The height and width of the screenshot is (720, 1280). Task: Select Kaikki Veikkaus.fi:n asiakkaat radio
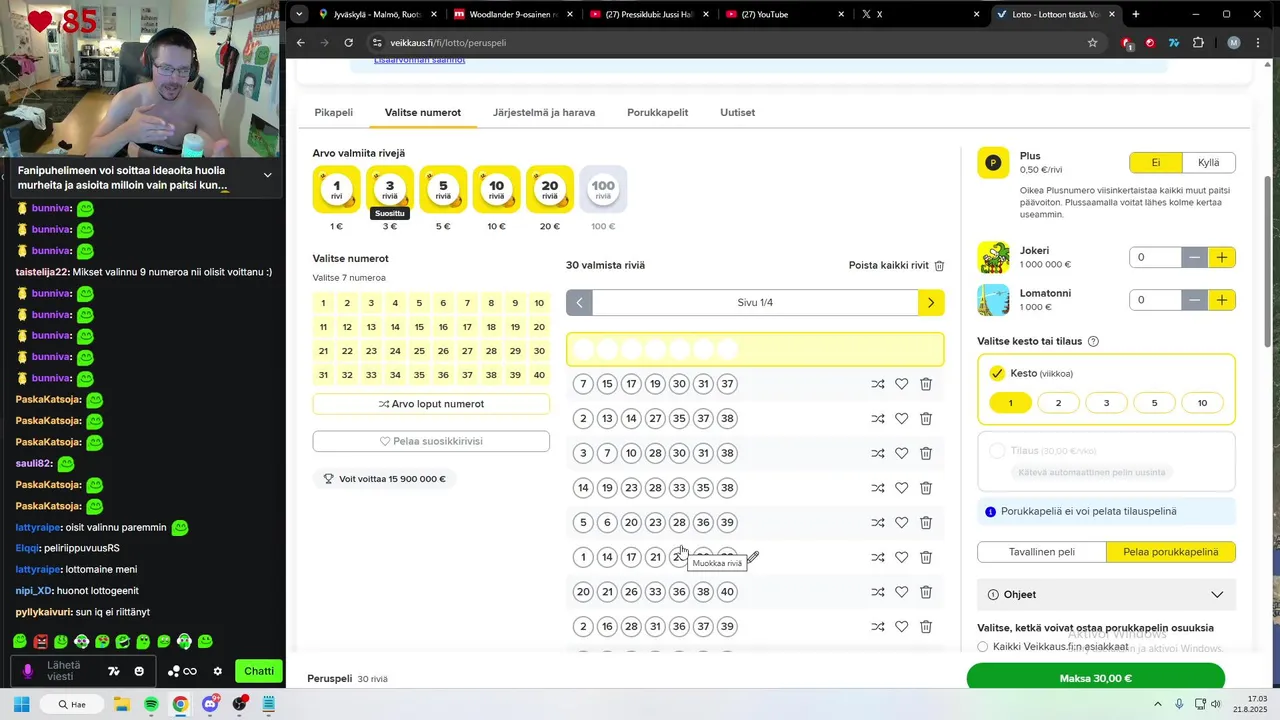pyautogui.click(x=983, y=647)
